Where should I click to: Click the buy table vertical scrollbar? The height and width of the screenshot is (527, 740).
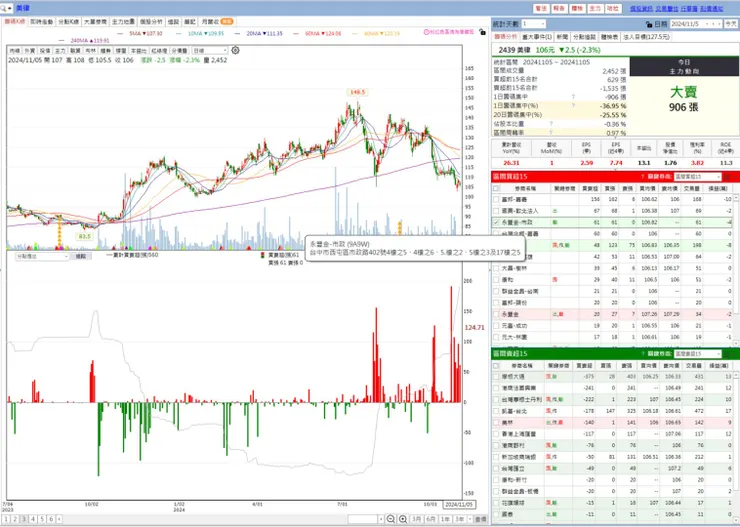tap(736, 269)
